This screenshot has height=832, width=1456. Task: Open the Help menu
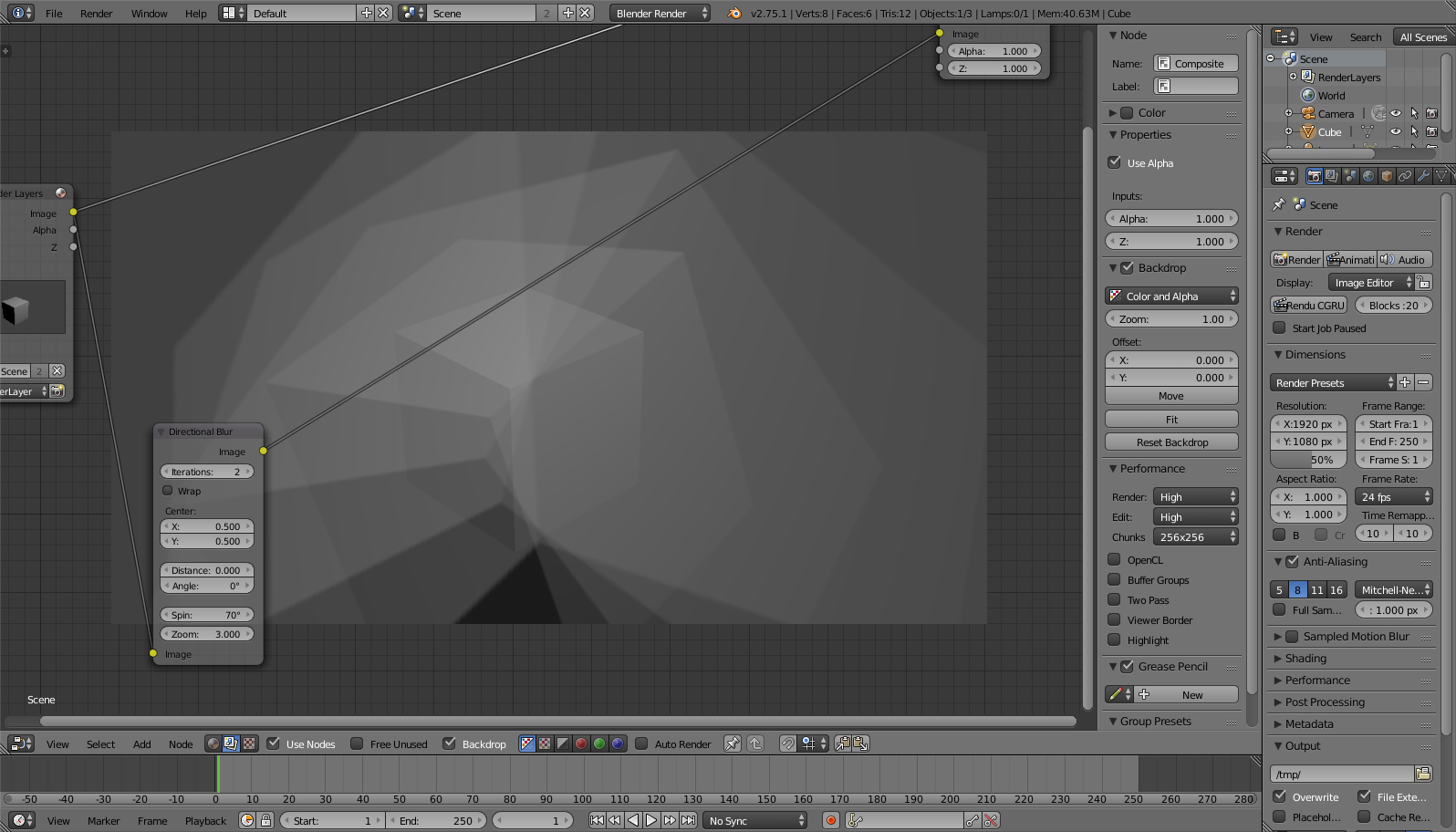[195, 13]
